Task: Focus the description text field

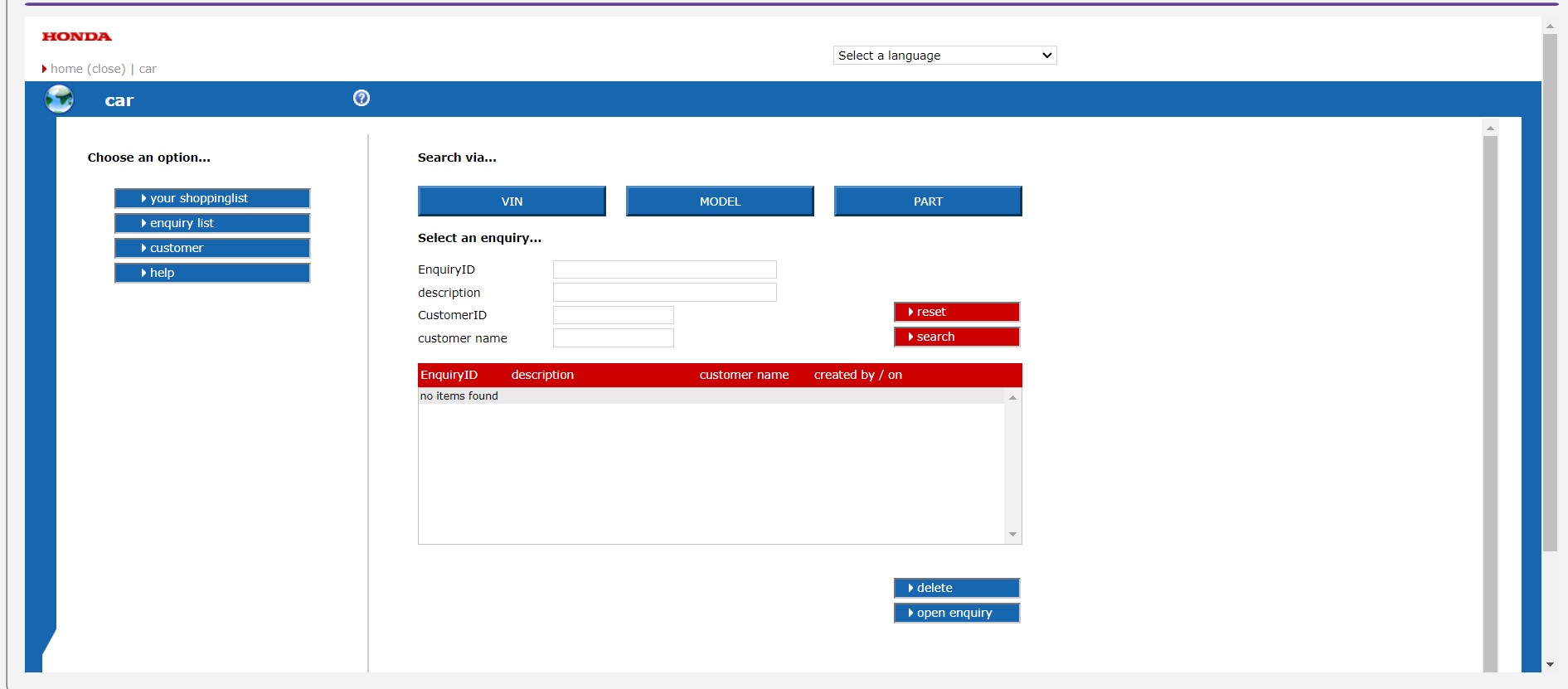Action: tap(664, 293)
